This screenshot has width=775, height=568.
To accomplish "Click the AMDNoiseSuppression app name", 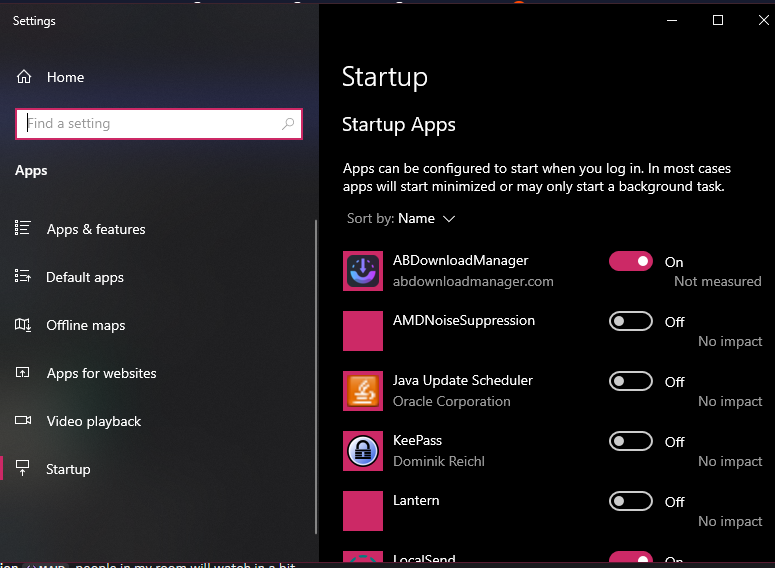I will click(x=464, y=320).
